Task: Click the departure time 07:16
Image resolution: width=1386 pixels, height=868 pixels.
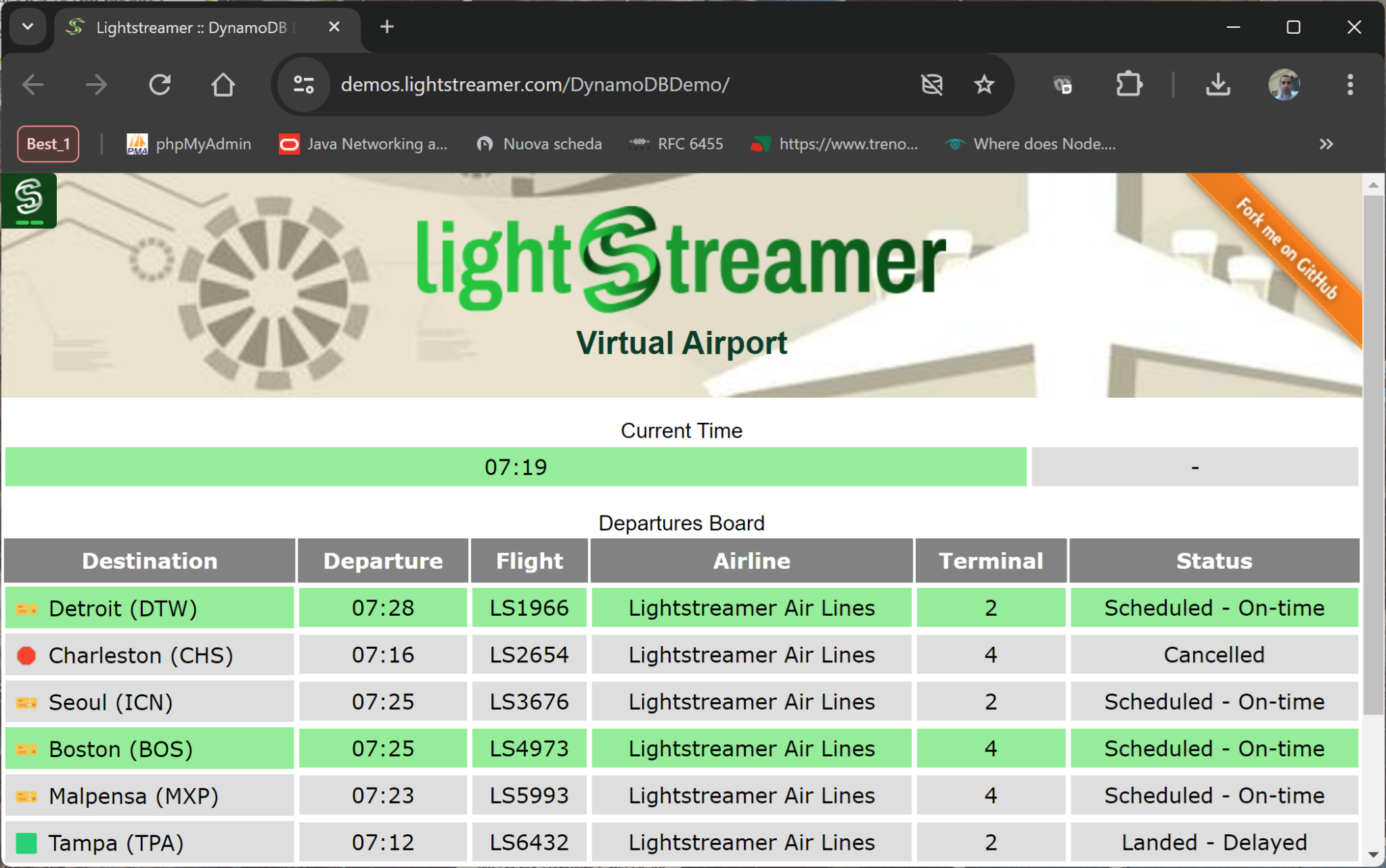Action: point(383,655)
